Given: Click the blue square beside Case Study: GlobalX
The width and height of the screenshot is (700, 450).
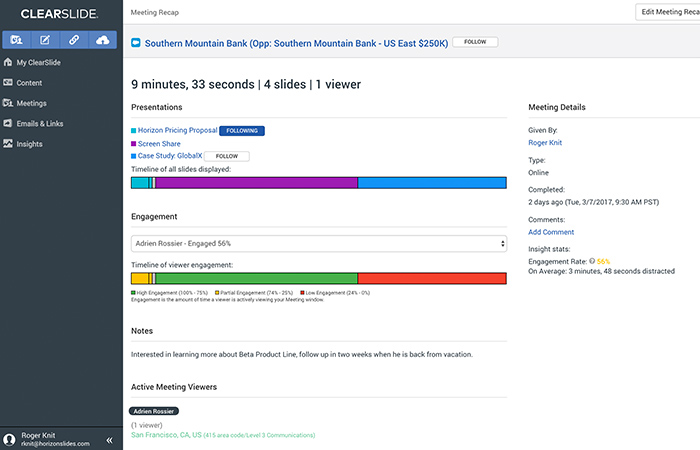Looking at the screenshot, I should pos(133,156).
